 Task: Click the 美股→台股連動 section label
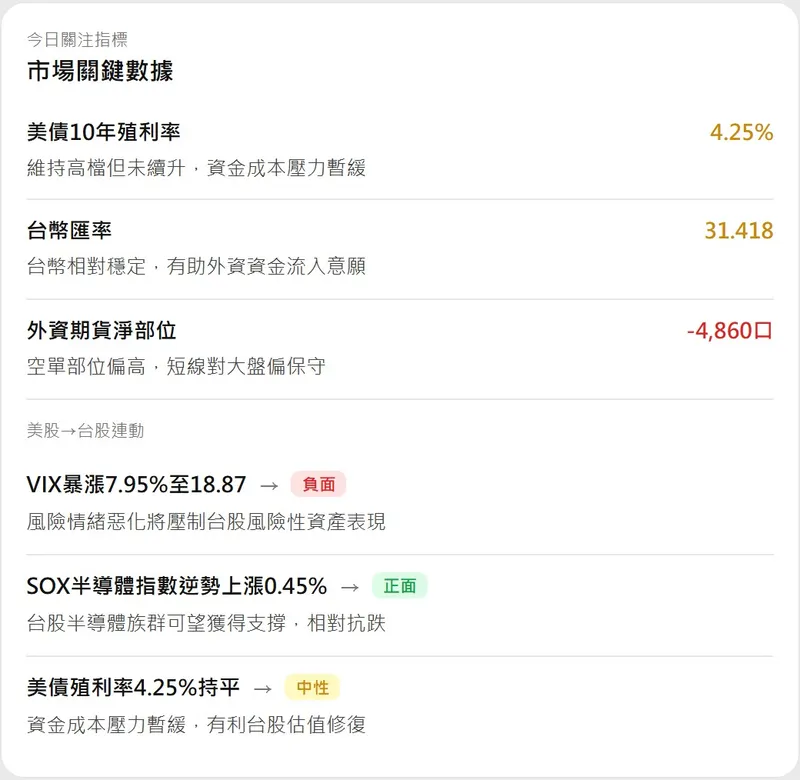(x=85, y=431)
